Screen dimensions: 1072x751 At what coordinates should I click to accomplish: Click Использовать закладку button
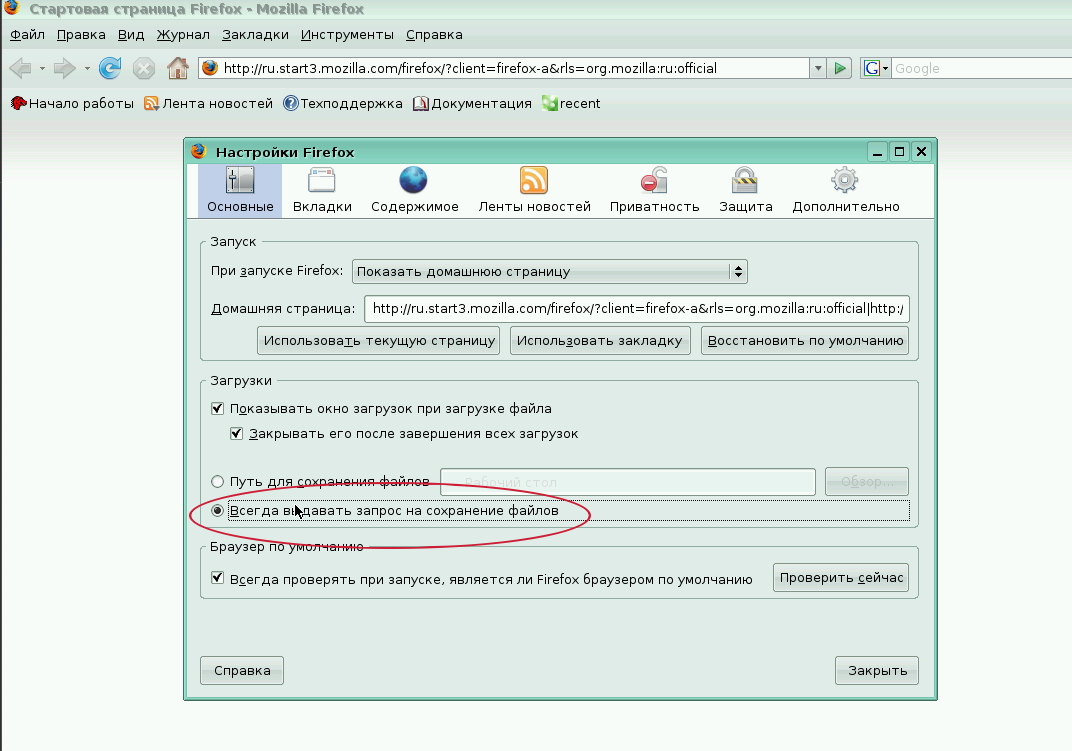600,341
